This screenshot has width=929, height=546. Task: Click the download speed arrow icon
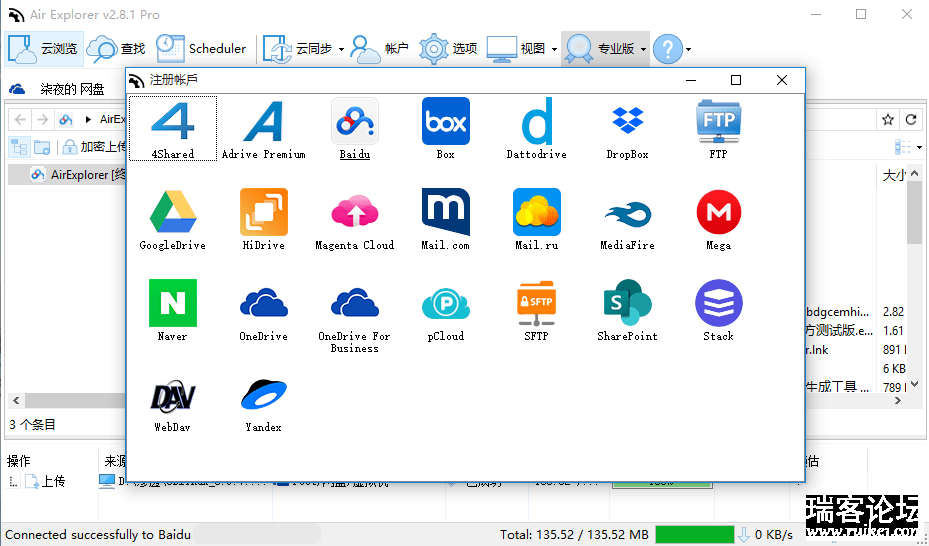pyautogui.click(x=744, y=535)
